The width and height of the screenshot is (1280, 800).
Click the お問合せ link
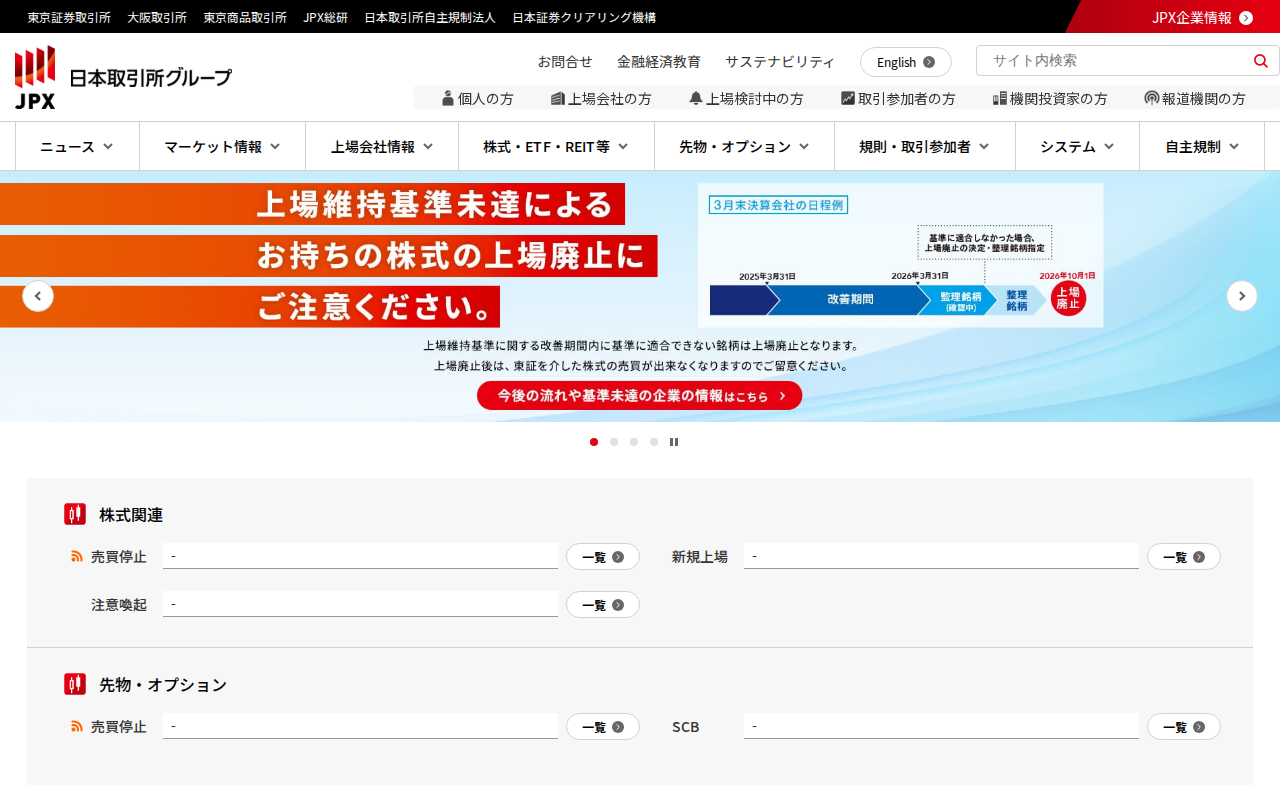(565, 61)
